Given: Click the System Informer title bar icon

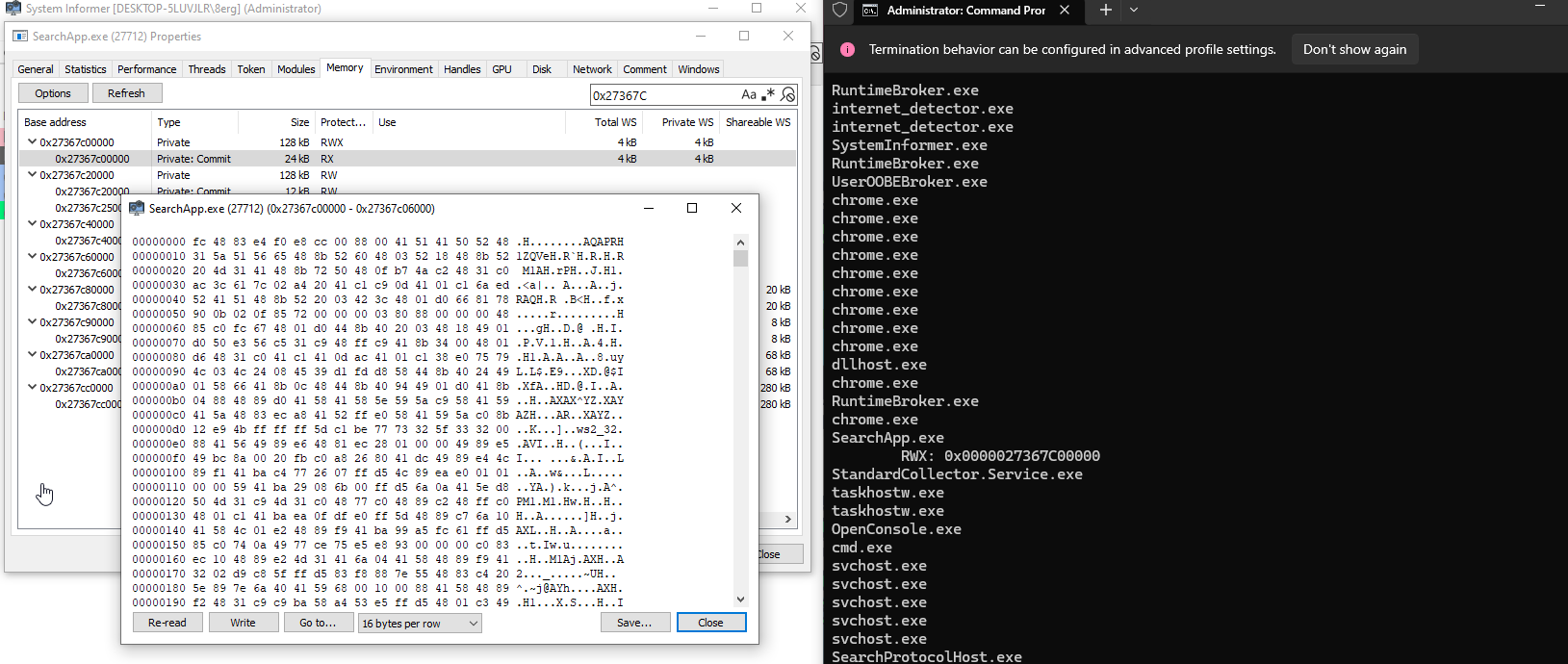Looking at the screenshot, I should pos(13,9).
